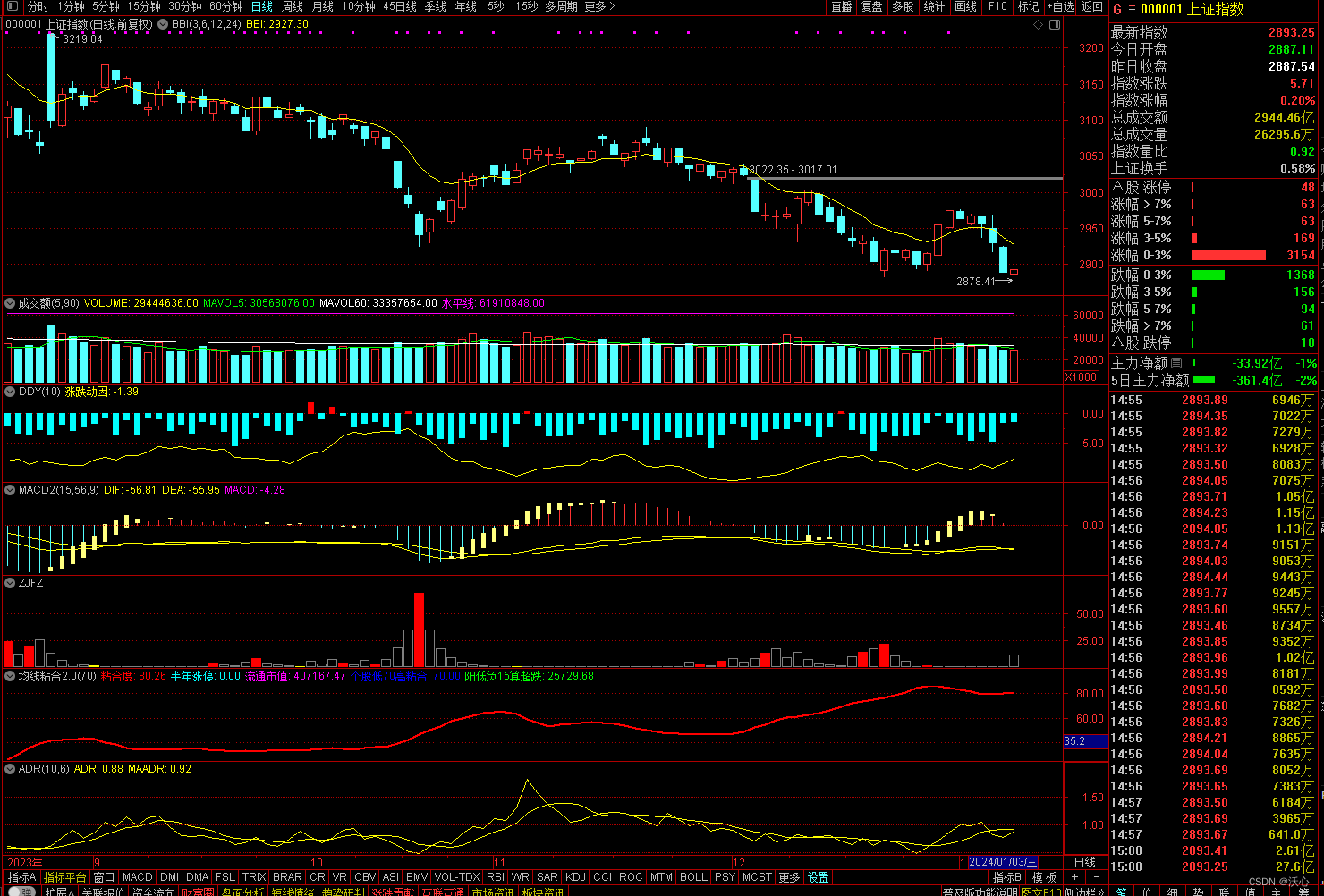Click the small icon next to 主力净额

[x=1176, y=363]
